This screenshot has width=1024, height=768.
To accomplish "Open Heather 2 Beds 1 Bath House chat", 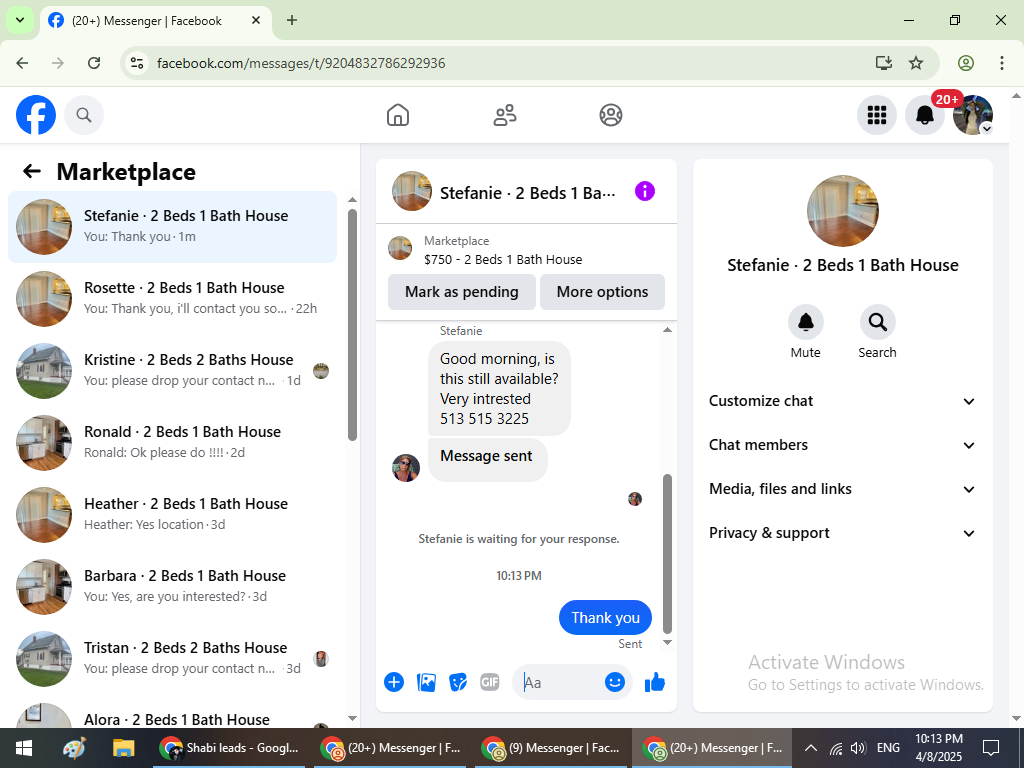I will (172, 514).
